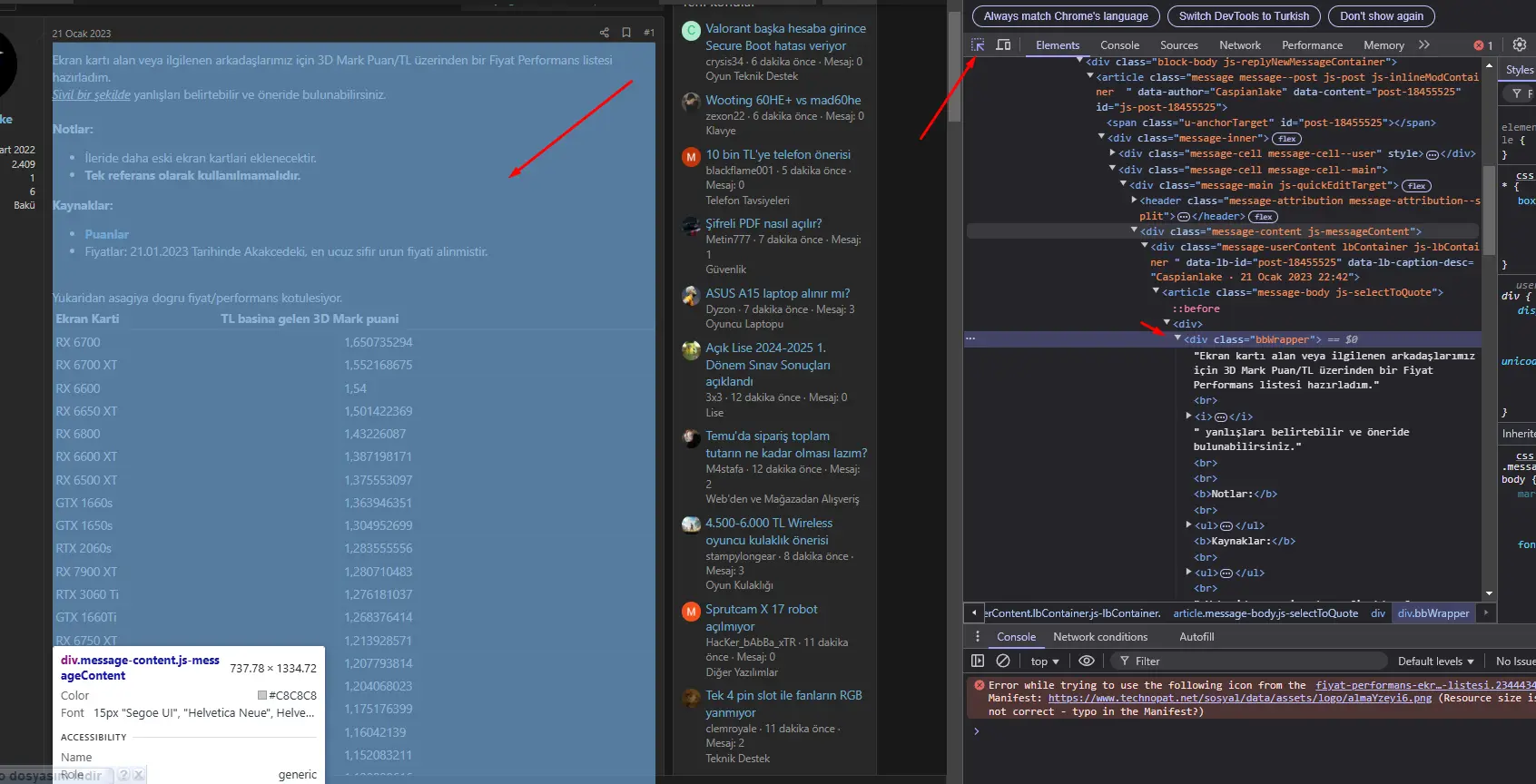
Task: Click the red error count badge
Action: tap(1483, 45)
